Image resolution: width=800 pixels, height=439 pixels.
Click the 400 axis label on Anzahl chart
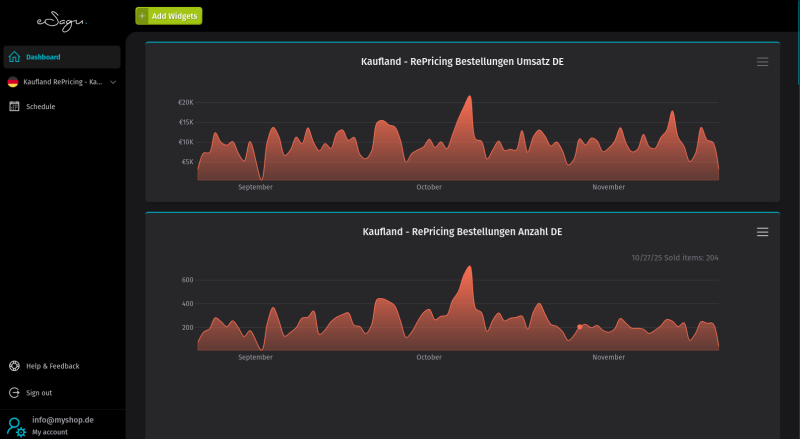pyautogui.click(x=188, y=304)
